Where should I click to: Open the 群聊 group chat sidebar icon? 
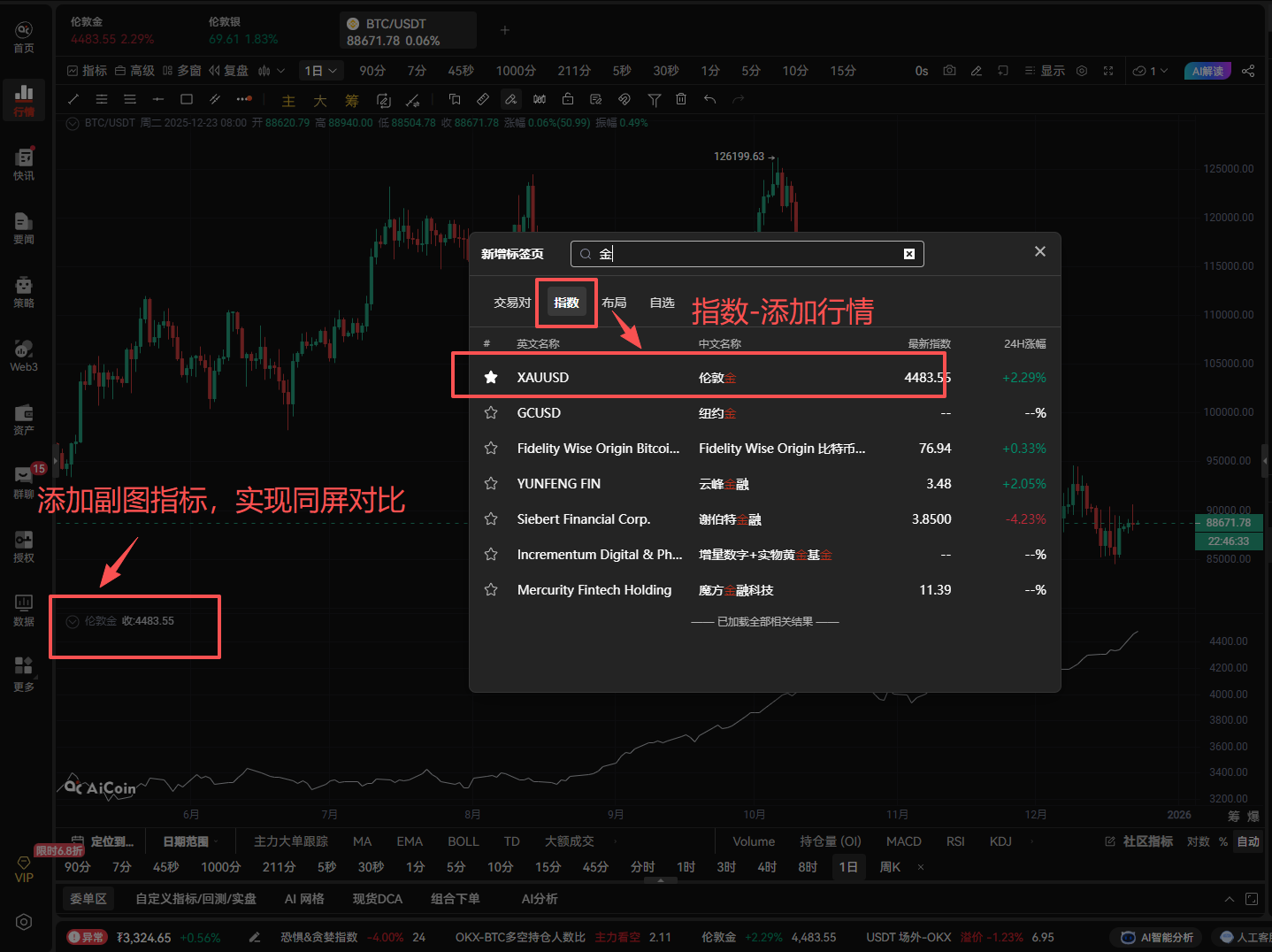click(x=24, y=483)
